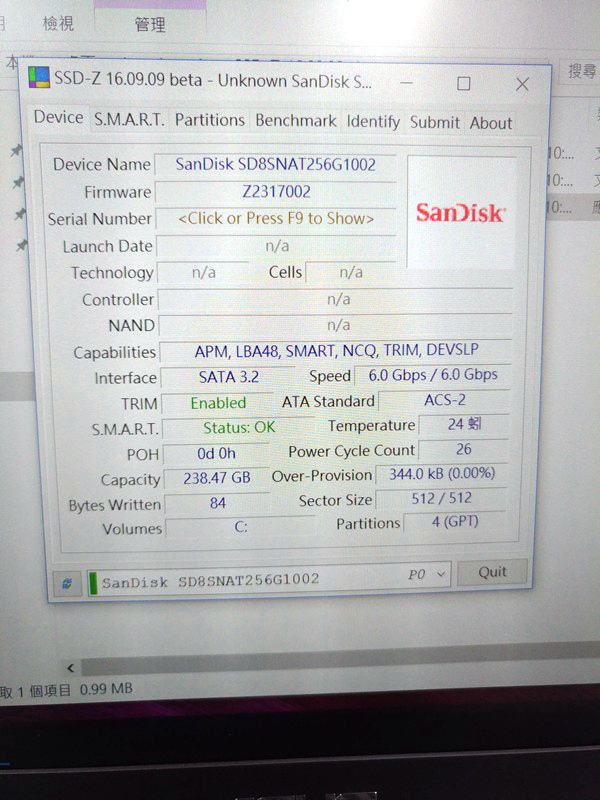Click the ATA Standard value ACS-2
This screenshot has height=800, width=600.
[444, 399]
